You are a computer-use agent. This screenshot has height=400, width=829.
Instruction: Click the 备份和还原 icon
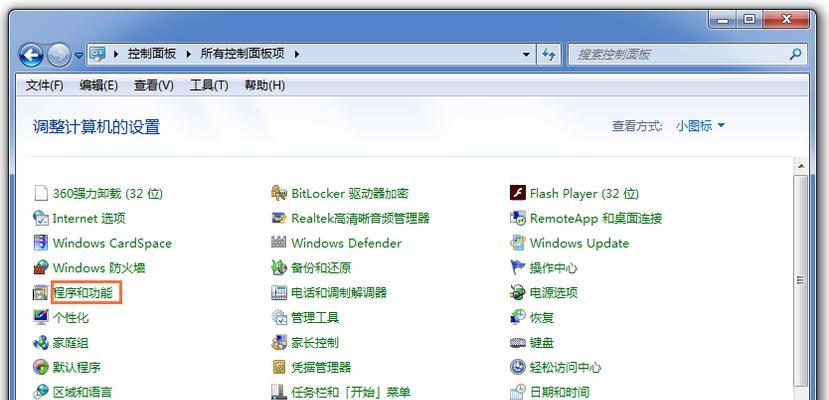click(279, 268)
